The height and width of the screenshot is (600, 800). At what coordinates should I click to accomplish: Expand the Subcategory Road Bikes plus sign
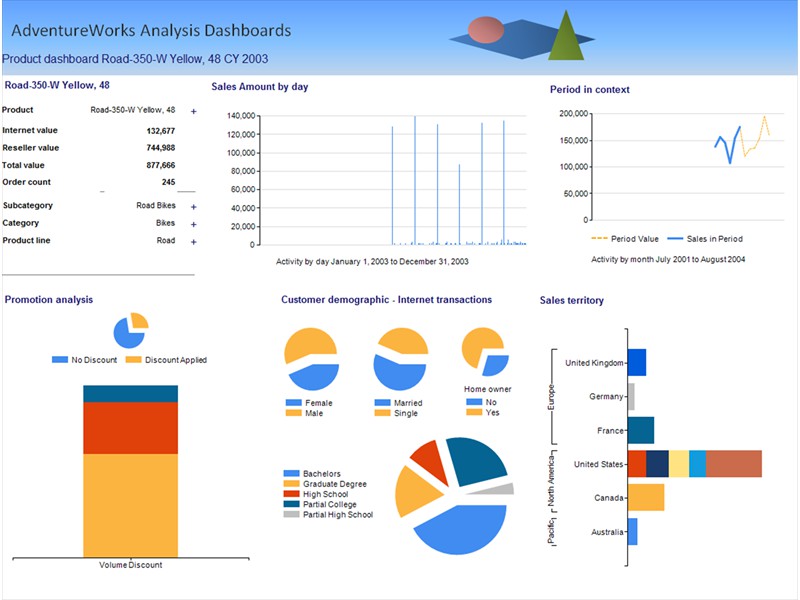pyautogui.click(x=193, y=207)
